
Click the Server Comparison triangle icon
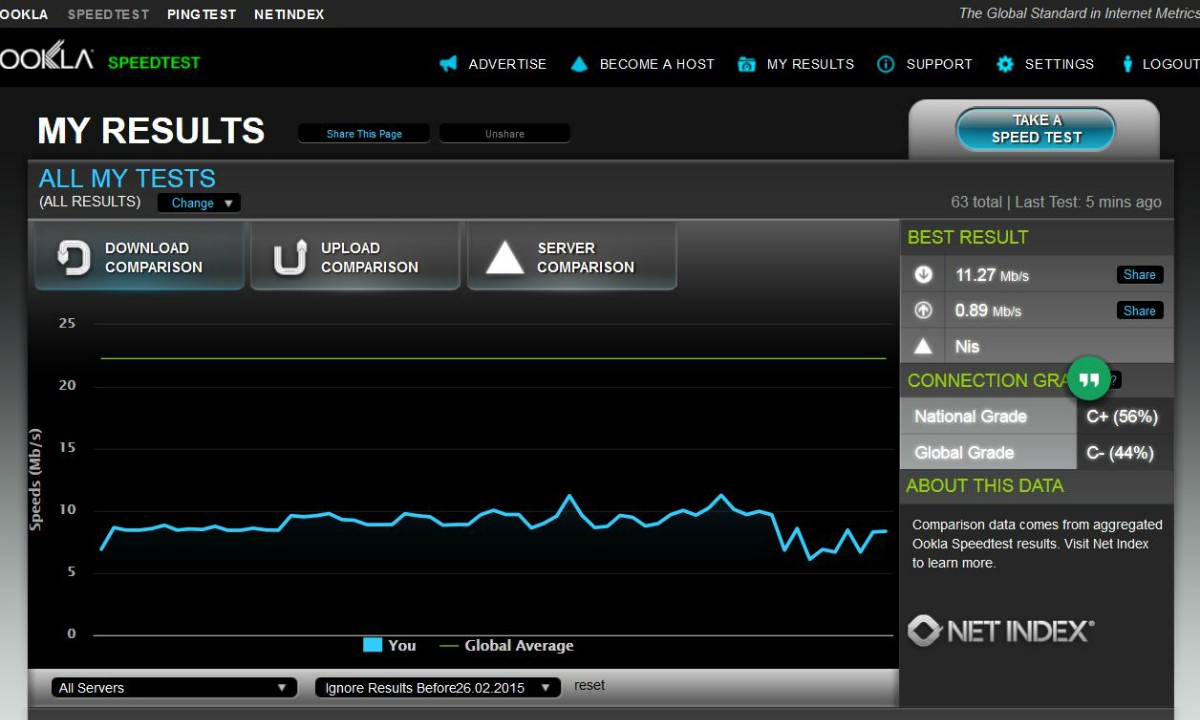tap(505, 257)
